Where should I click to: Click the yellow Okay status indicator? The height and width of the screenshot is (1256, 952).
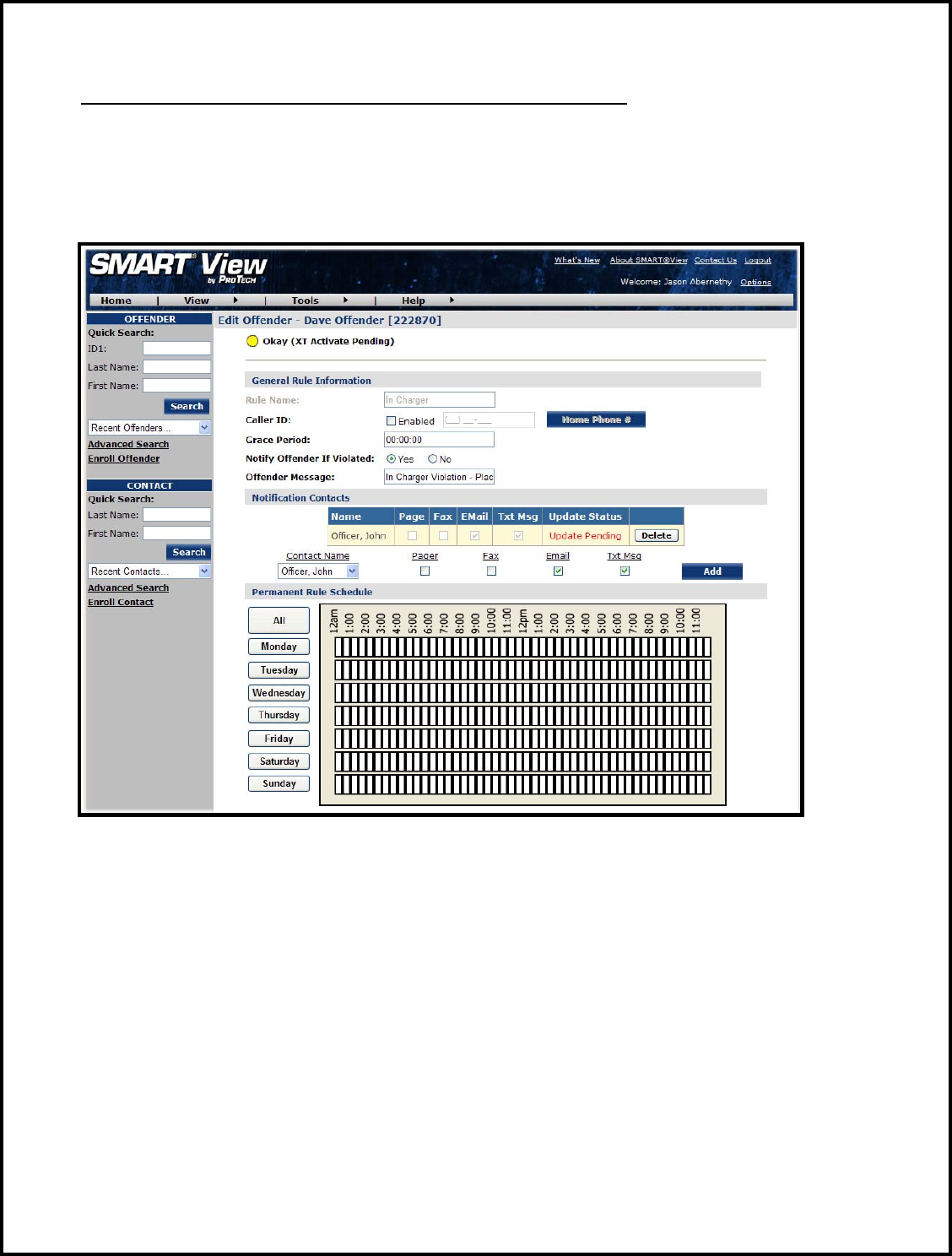pyautogui.click(x=252, y=341)
